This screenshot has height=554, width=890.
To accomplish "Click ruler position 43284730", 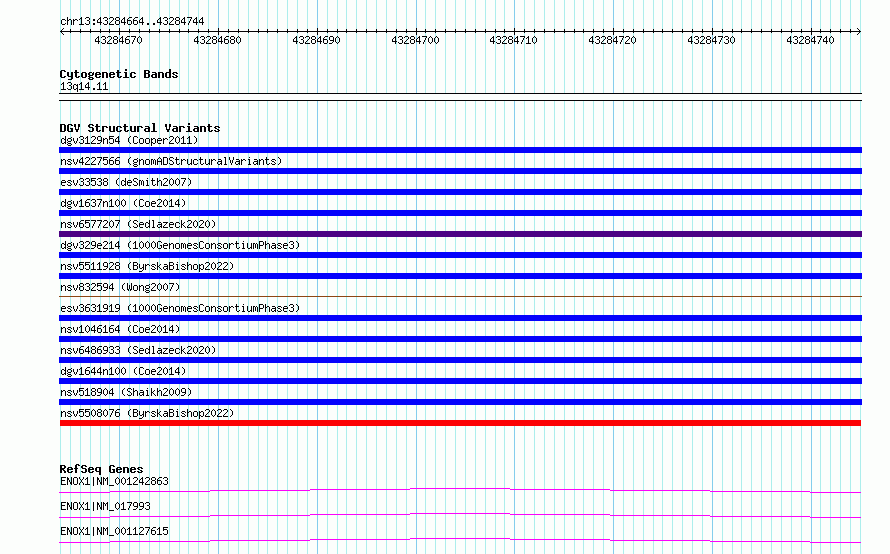I will [x=711, y=40].
